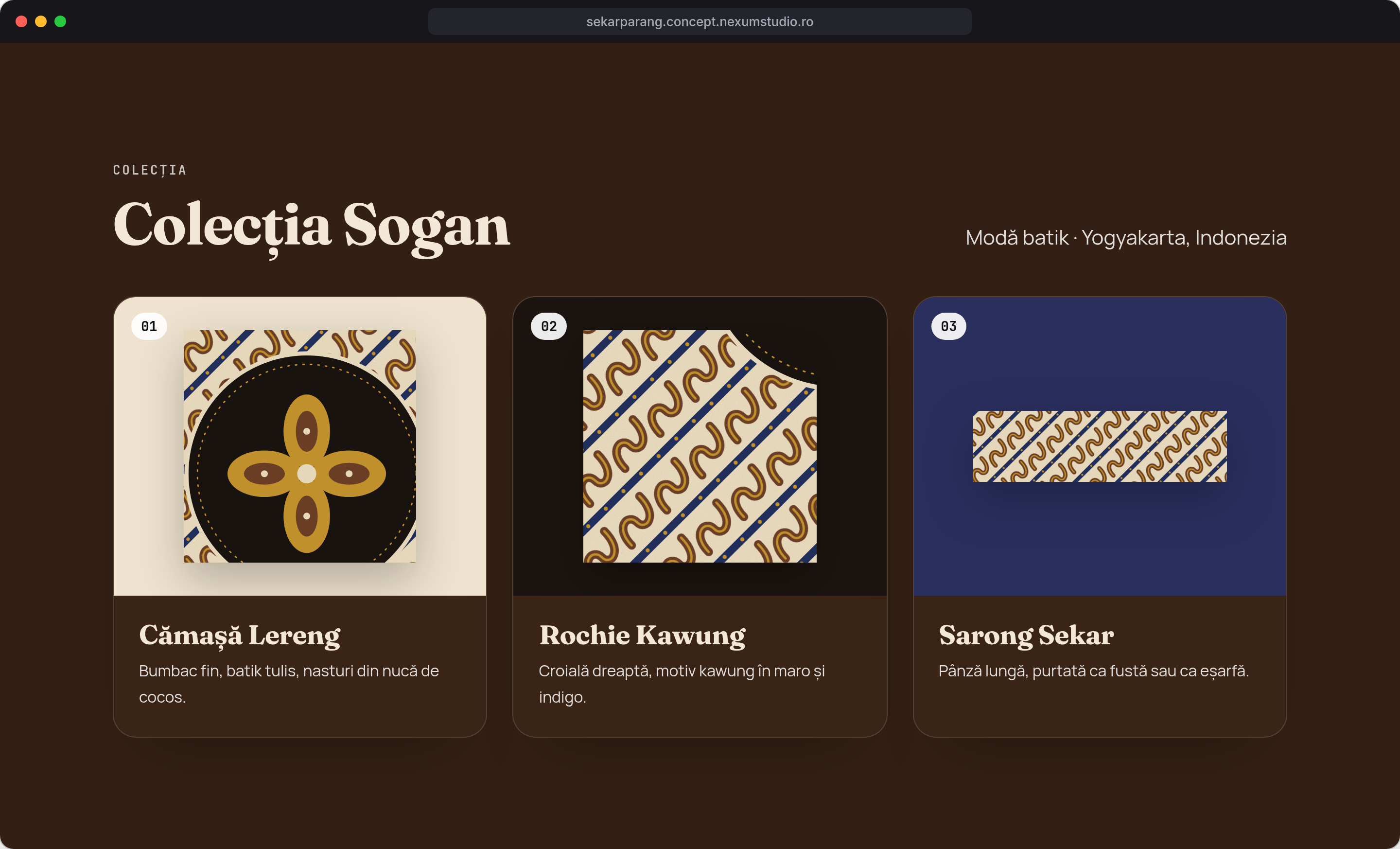Image resolution: width=1400 pixels, height=849 pixels.
Task: Select the Sarong Sekar title
Action: click(1026, 636)
